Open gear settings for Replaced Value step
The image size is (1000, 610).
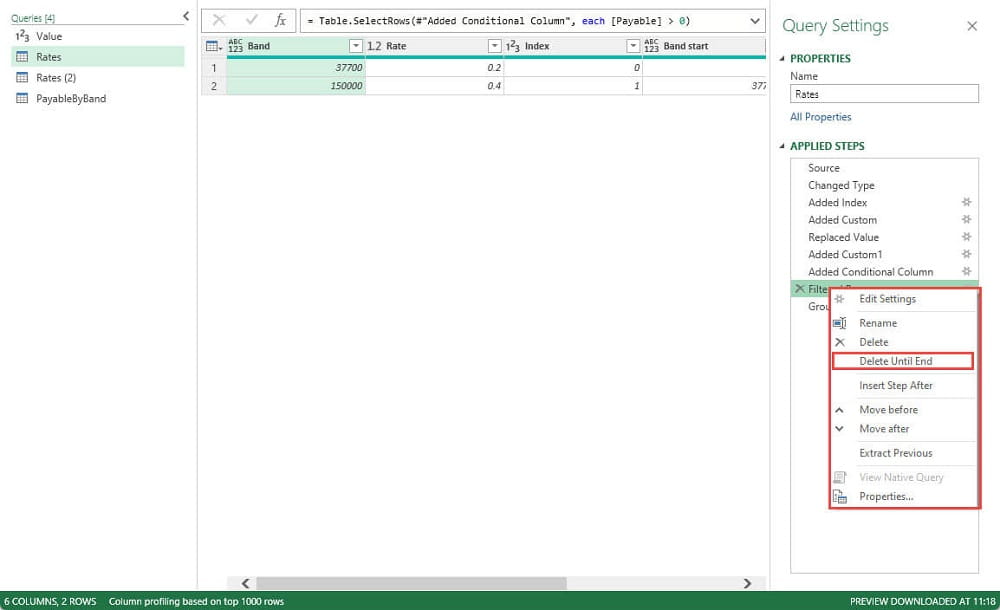966,237
